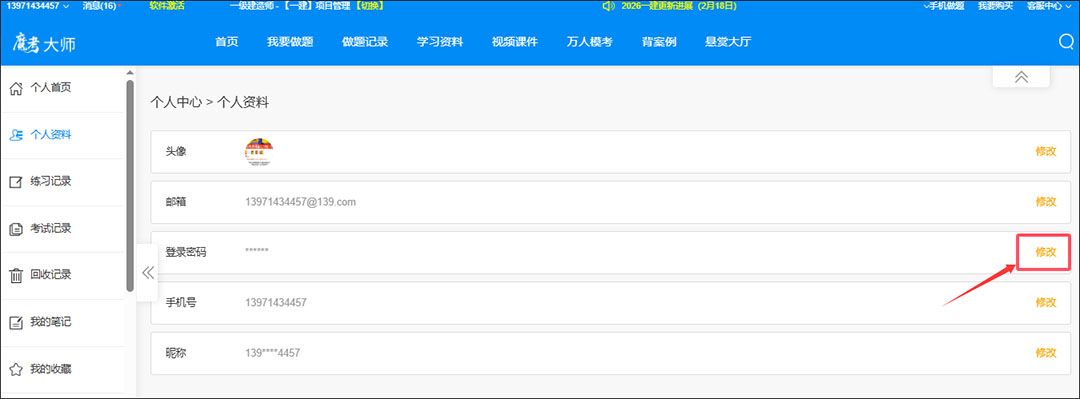1080x399 pixels.
Task: Expand account dropdown 13971434457
Action: 37,6
